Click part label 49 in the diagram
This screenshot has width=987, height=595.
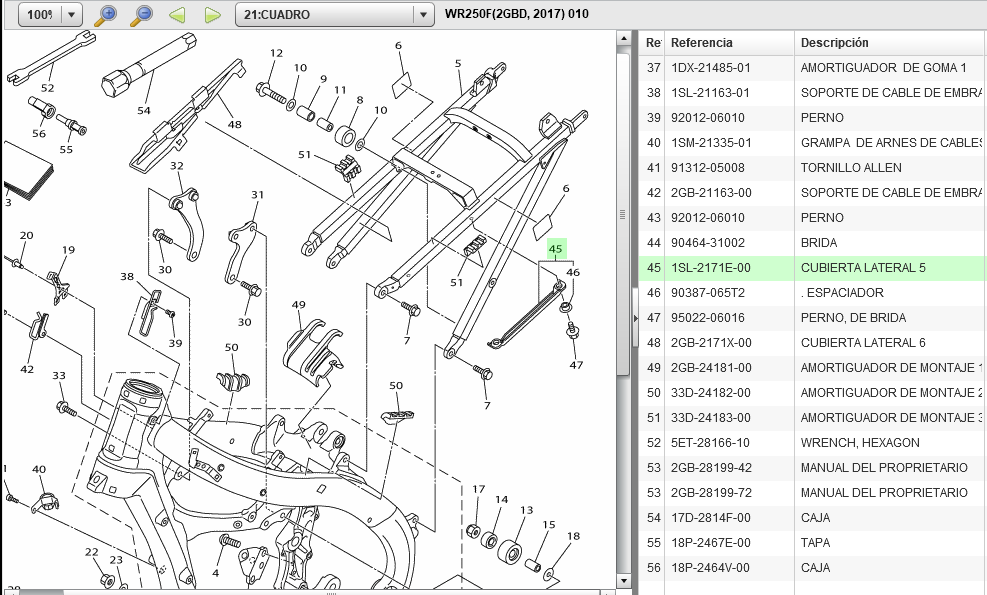(298, 305)
